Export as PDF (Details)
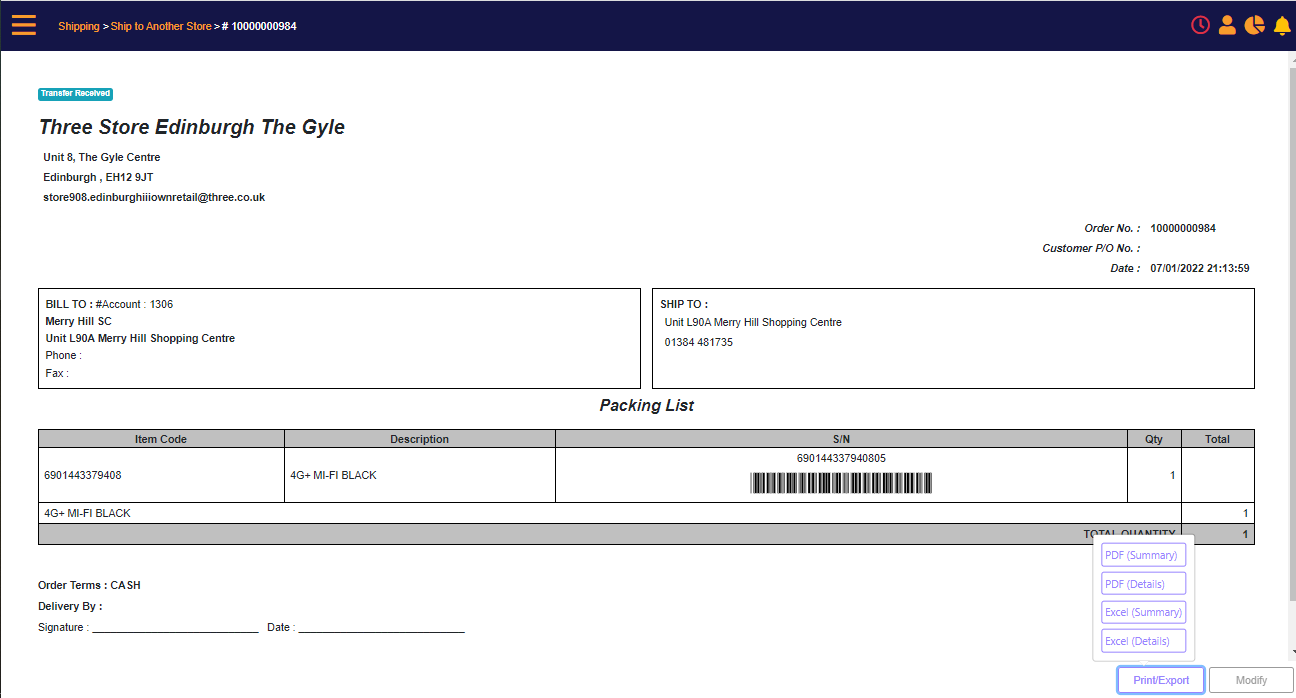The image size is (1296, 698). [x=1143, y=584]
